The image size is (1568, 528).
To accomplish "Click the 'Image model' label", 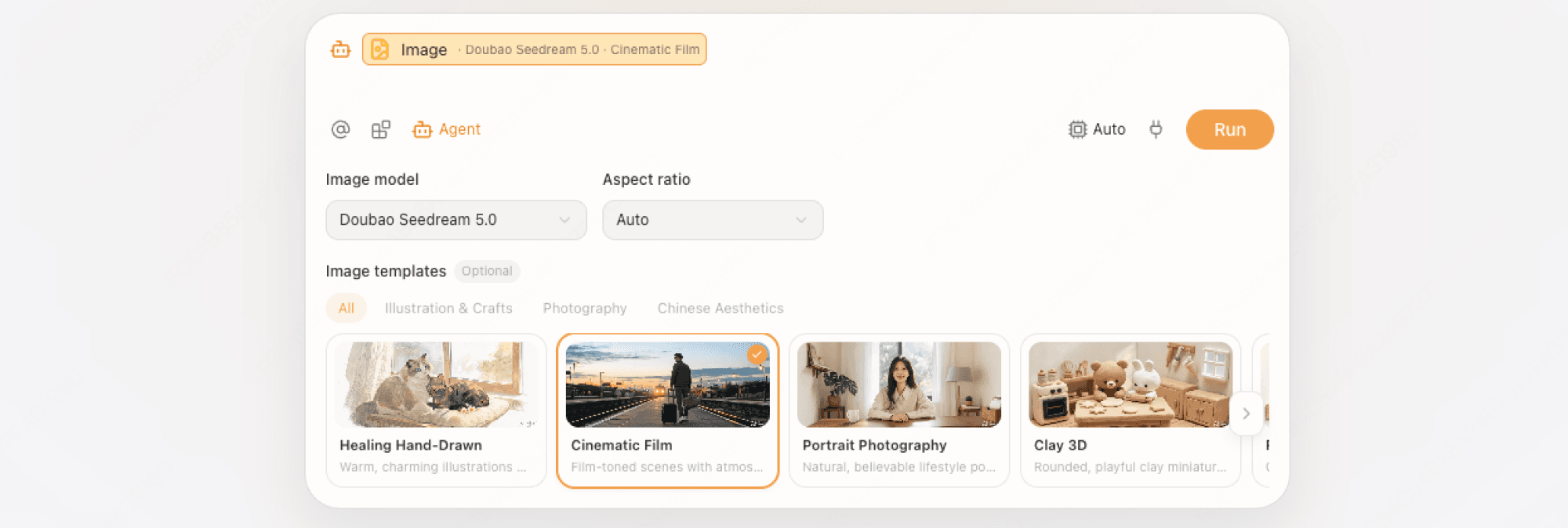I will (x=372, y=179).
